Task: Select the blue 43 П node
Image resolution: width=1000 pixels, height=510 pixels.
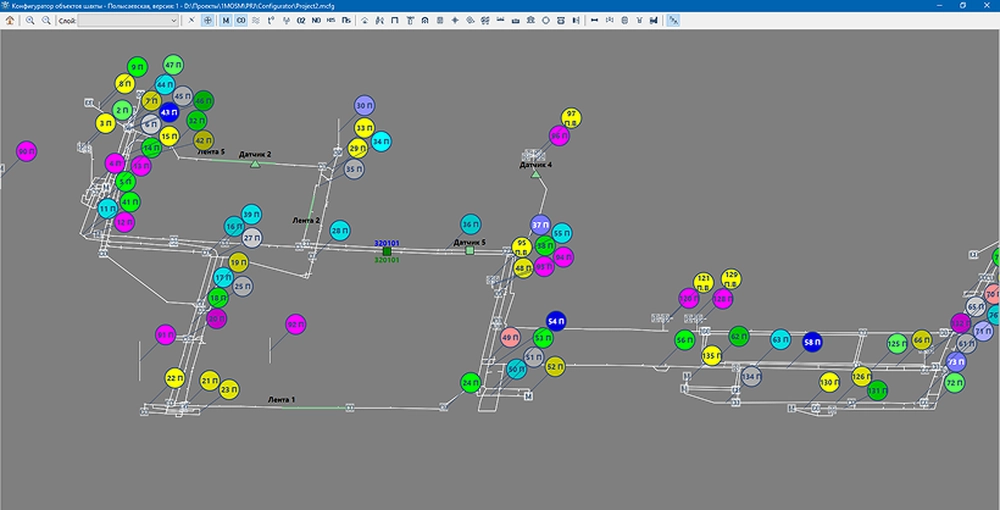Action: click(x=168, y=112)
